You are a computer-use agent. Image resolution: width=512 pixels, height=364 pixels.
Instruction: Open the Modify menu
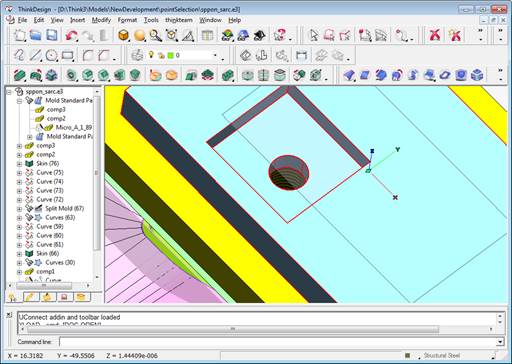(x=101, y=20)
